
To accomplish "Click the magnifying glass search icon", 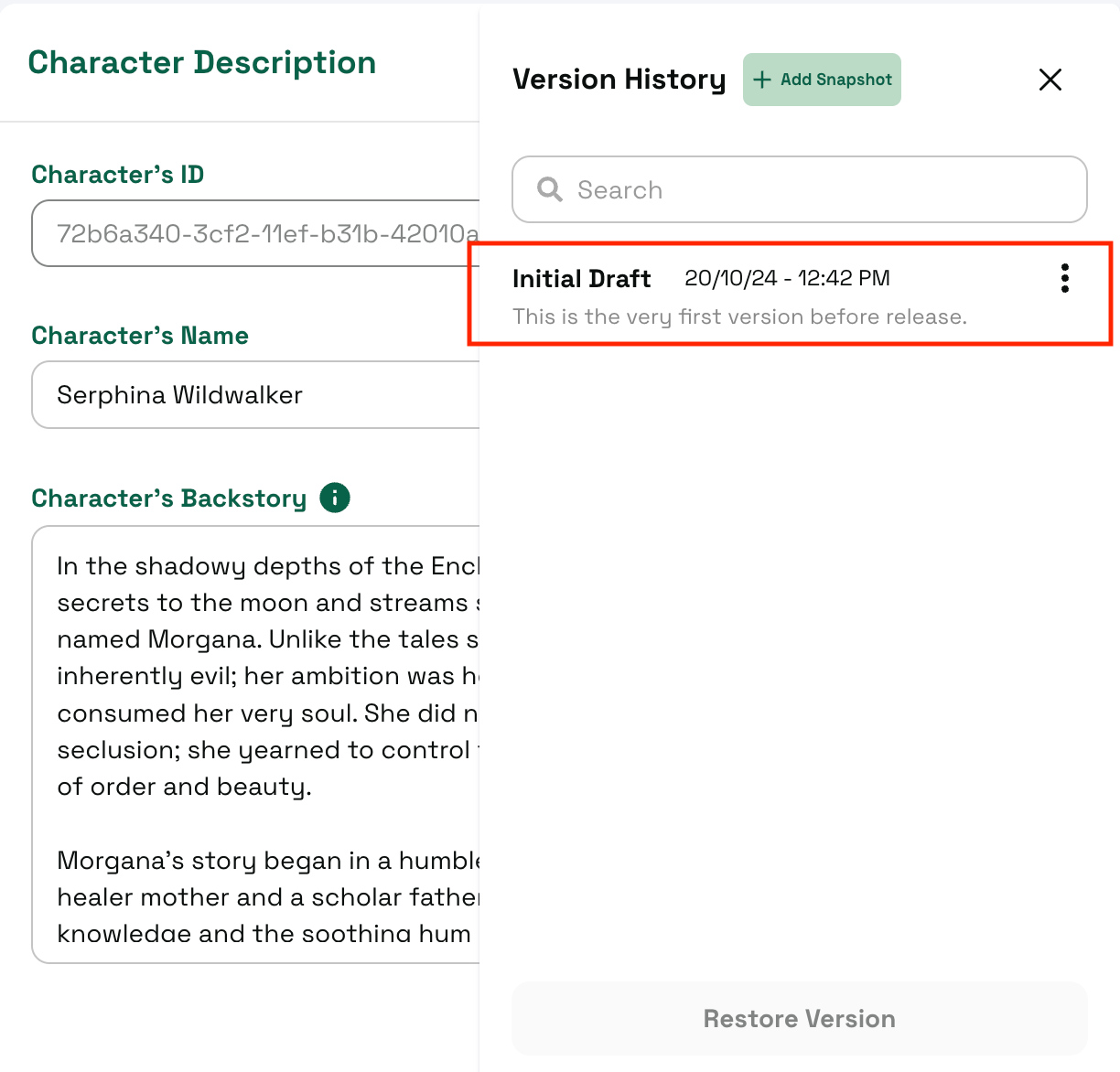I will [x=550, y=189].
